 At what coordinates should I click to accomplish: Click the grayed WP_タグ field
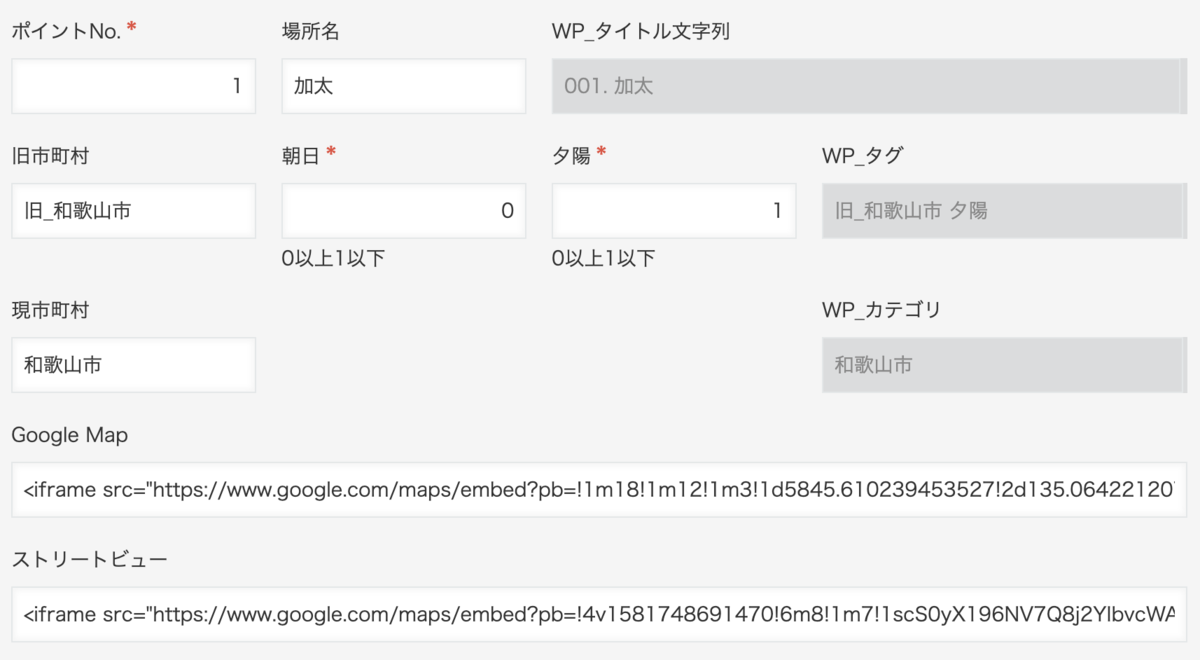(1003, 210)
